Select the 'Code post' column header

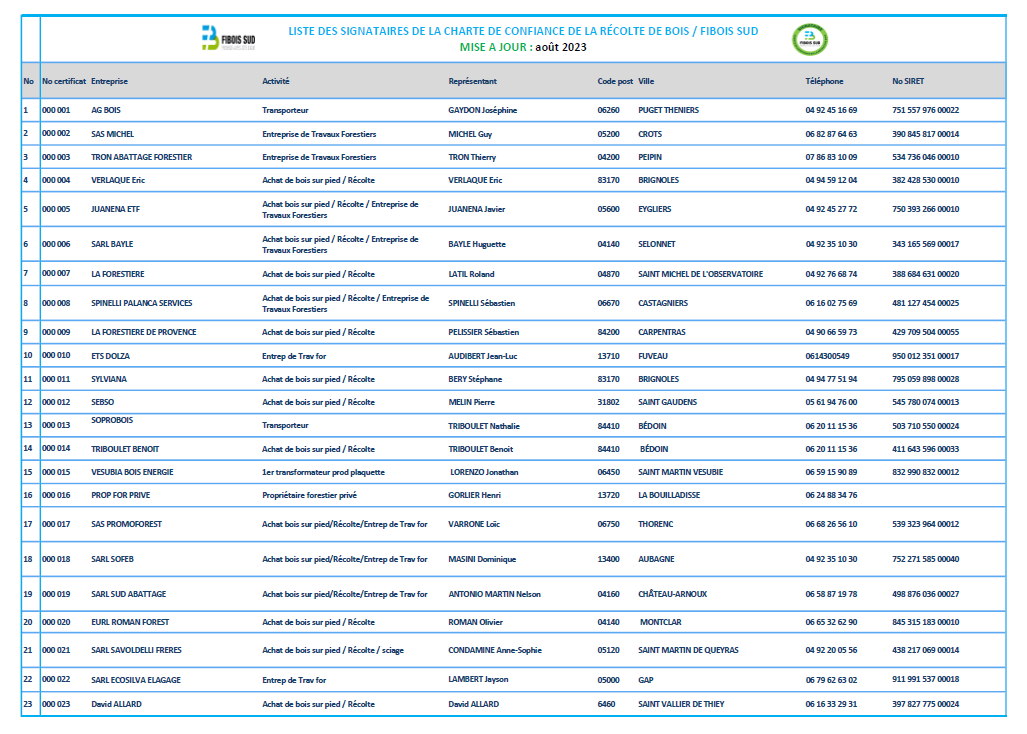pos(615,81)
